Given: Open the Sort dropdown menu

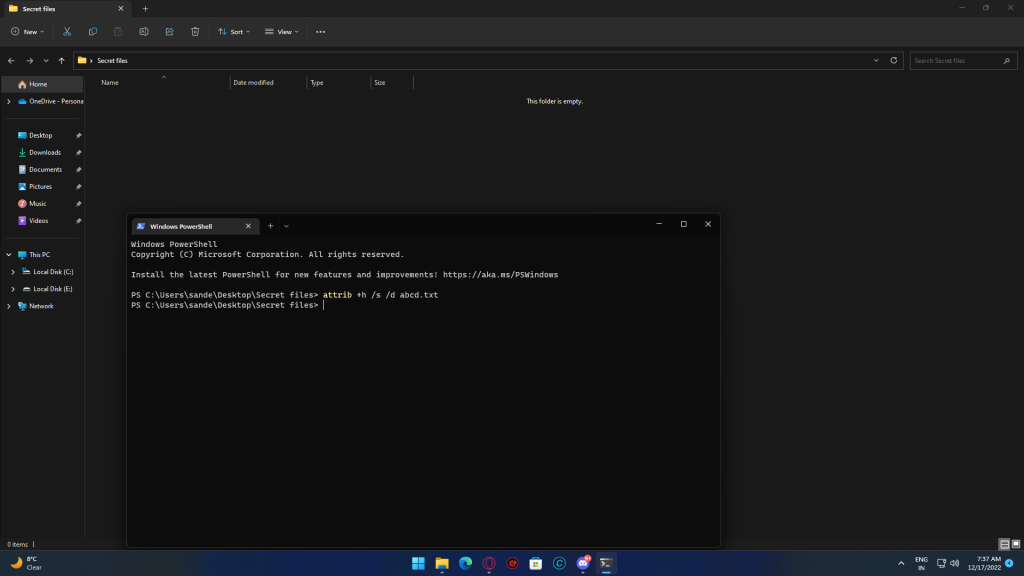Looking at the screenshot, I should 234,32.
